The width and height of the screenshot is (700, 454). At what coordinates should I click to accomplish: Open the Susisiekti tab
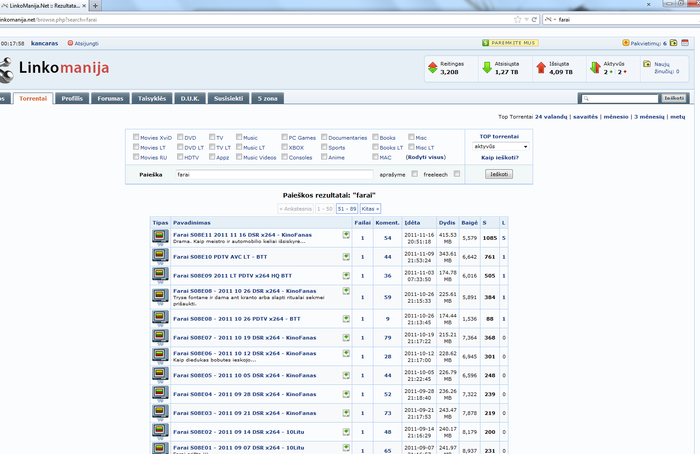pyautogui.click(x=229, y=98)
